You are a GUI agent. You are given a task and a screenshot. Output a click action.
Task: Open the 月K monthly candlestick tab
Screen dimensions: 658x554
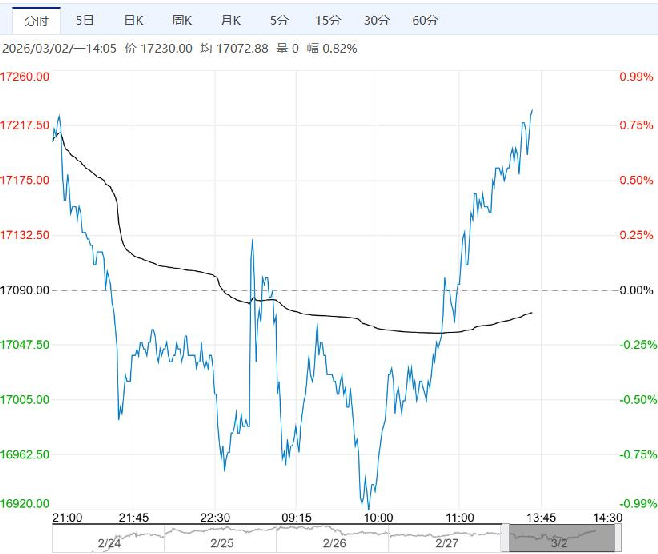231,20
